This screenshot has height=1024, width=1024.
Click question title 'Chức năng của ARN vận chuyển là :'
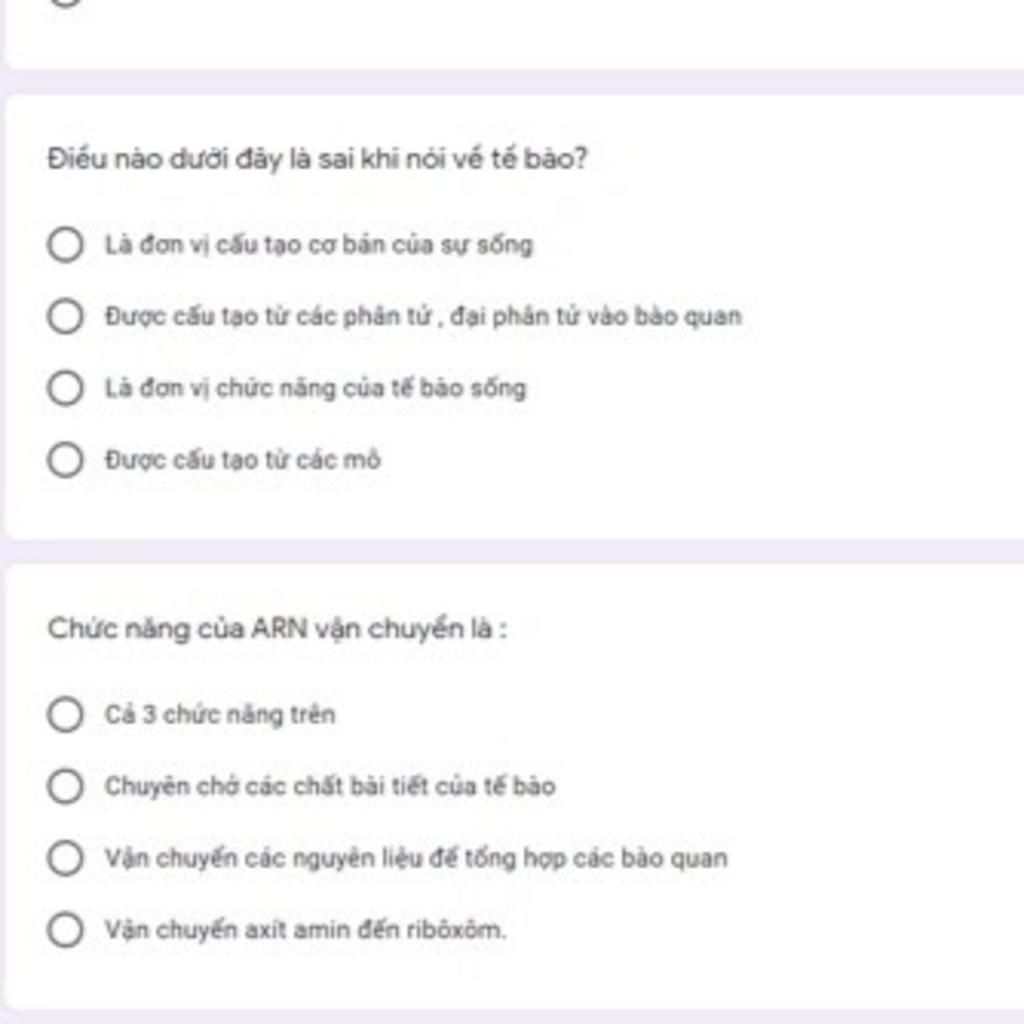click(277, 629)
